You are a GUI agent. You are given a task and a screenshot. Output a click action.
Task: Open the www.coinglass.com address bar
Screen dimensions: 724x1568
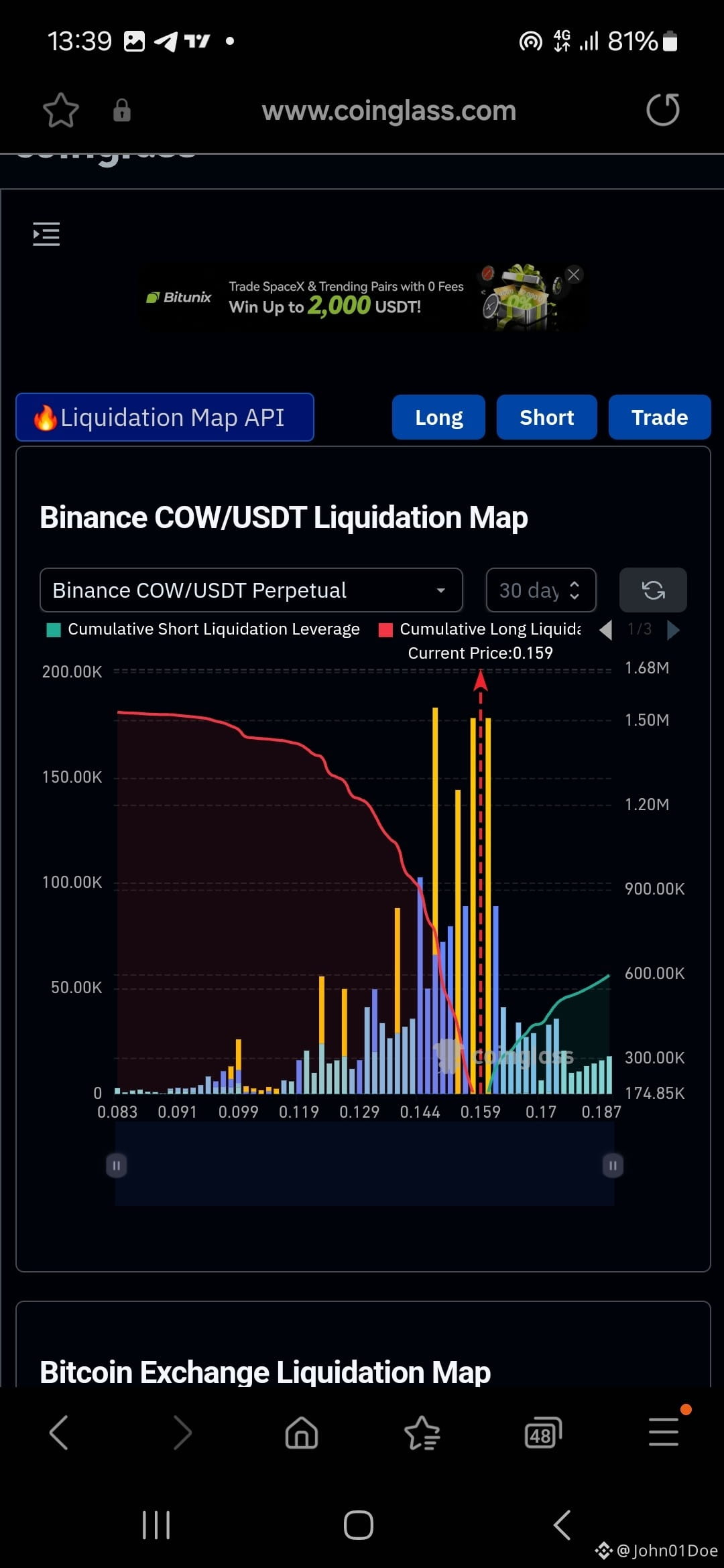click(x=389, y=111)
